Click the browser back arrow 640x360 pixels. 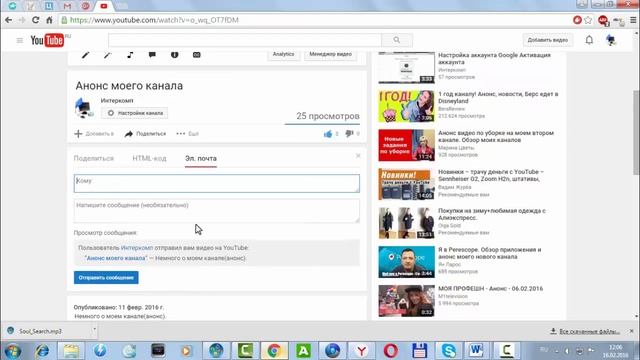[x=9, y=20]
